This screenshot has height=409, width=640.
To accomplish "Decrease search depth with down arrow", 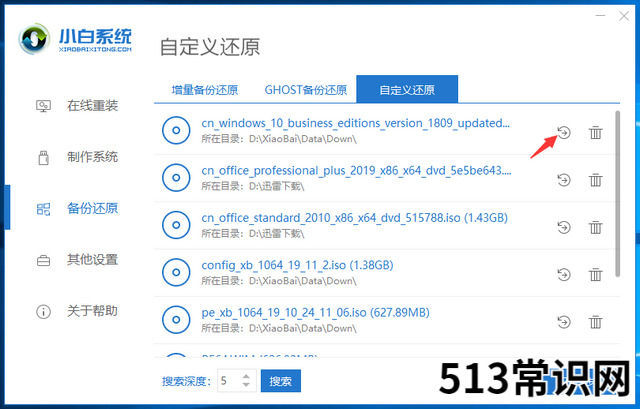I will (246, 385).
